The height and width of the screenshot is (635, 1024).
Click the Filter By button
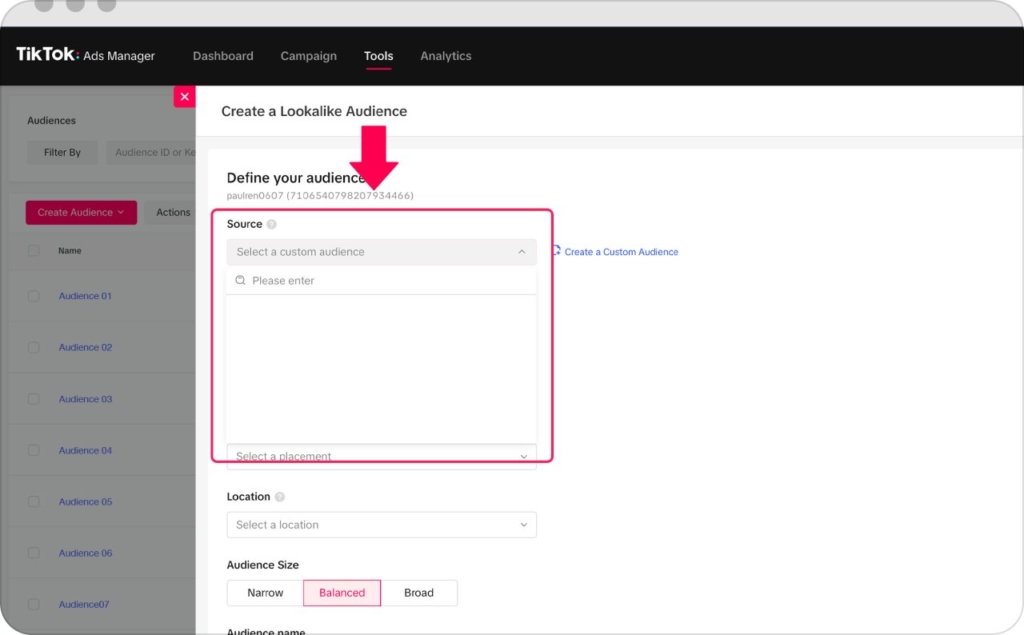click(x=62, y=152)
